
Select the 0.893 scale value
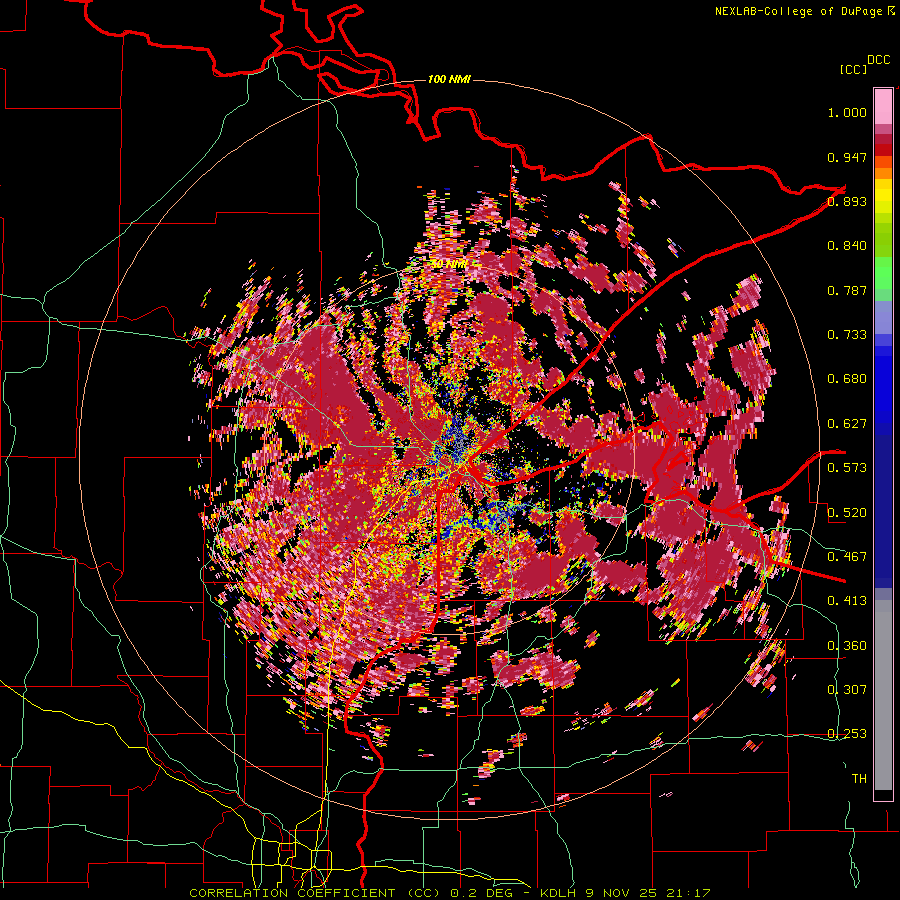click(847, 201)
